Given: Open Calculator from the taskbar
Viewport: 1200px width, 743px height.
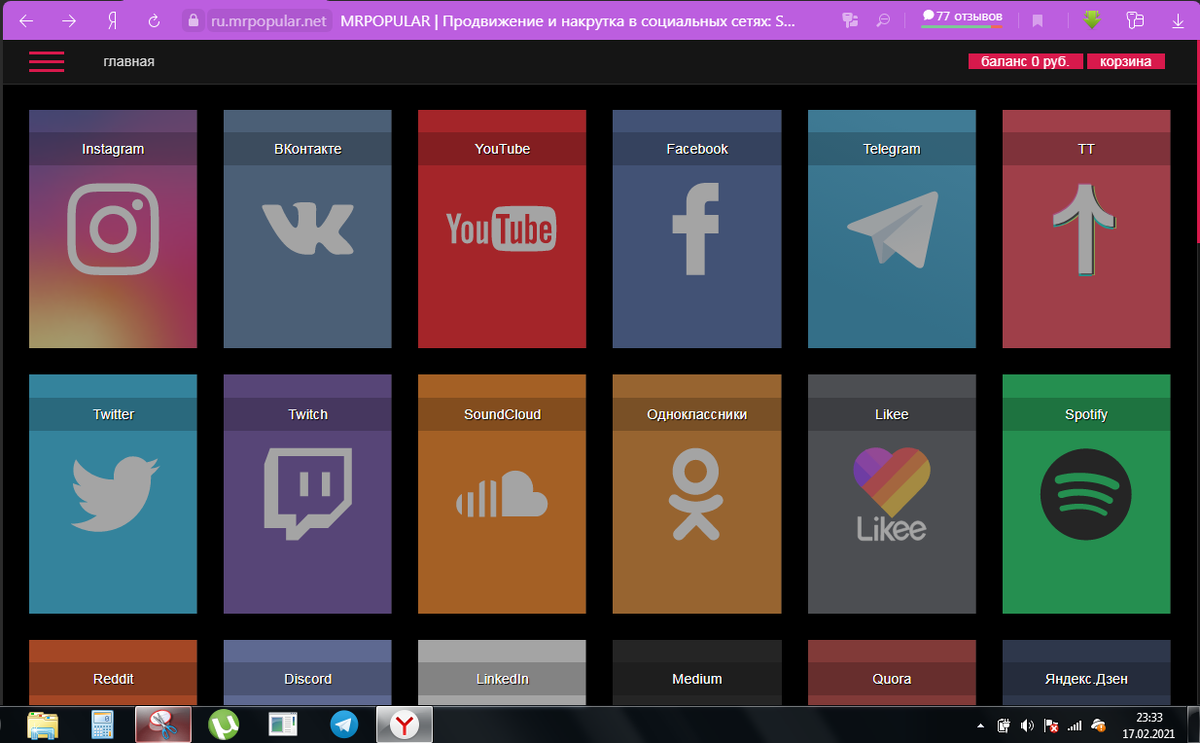Looking at the screenshot, I should [x=101, y=724].
